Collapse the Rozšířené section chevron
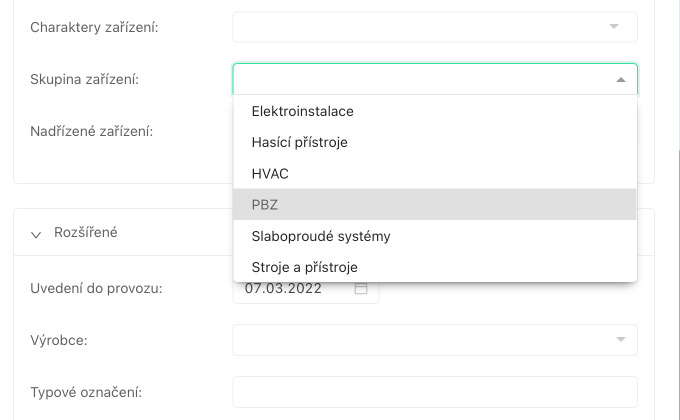This screenshot has height=420, width=680. [36, 233]
